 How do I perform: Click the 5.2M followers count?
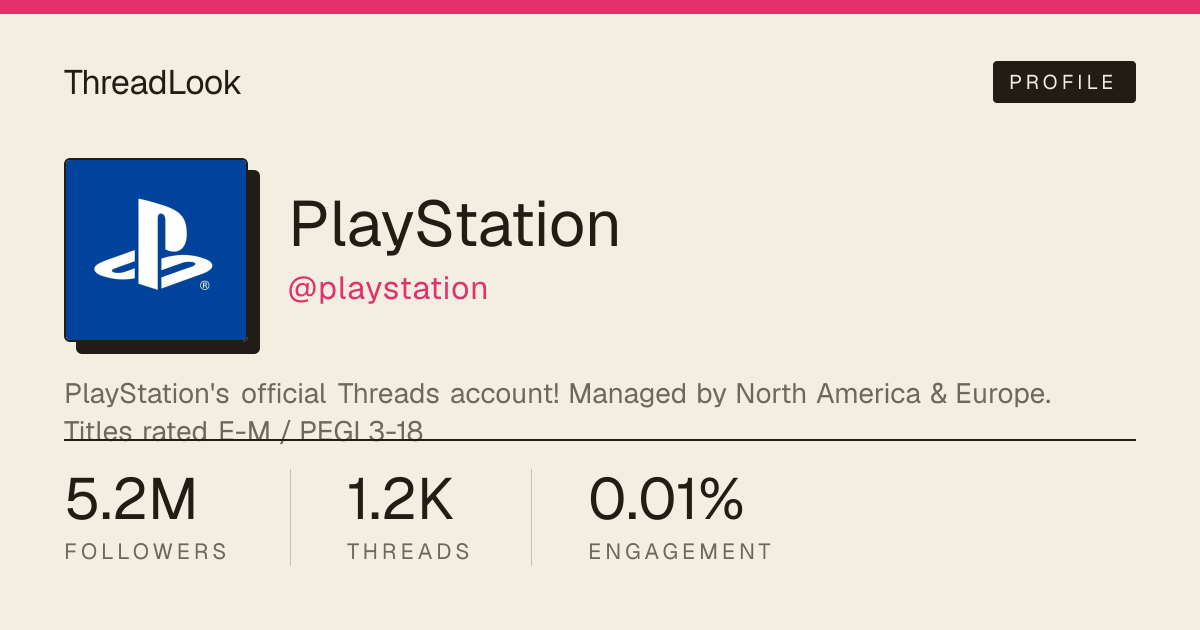click(131, 500)
